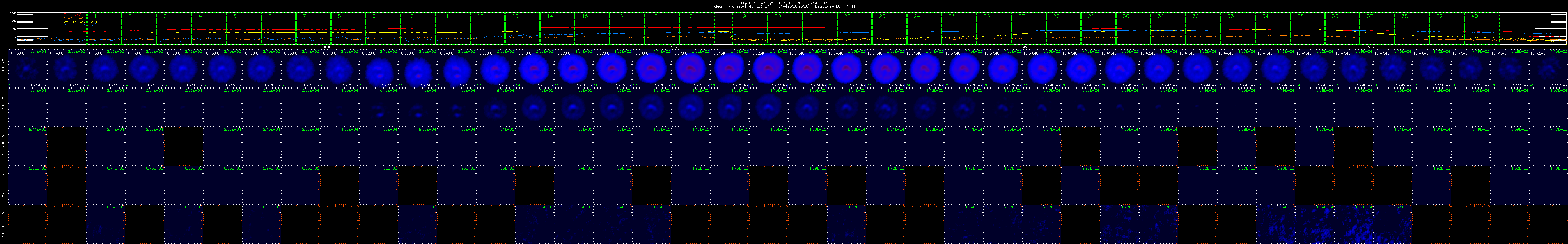Open the 3.0-6.0 keV image starting 10:30:08
1568x244 pixels.
point(690,69)
